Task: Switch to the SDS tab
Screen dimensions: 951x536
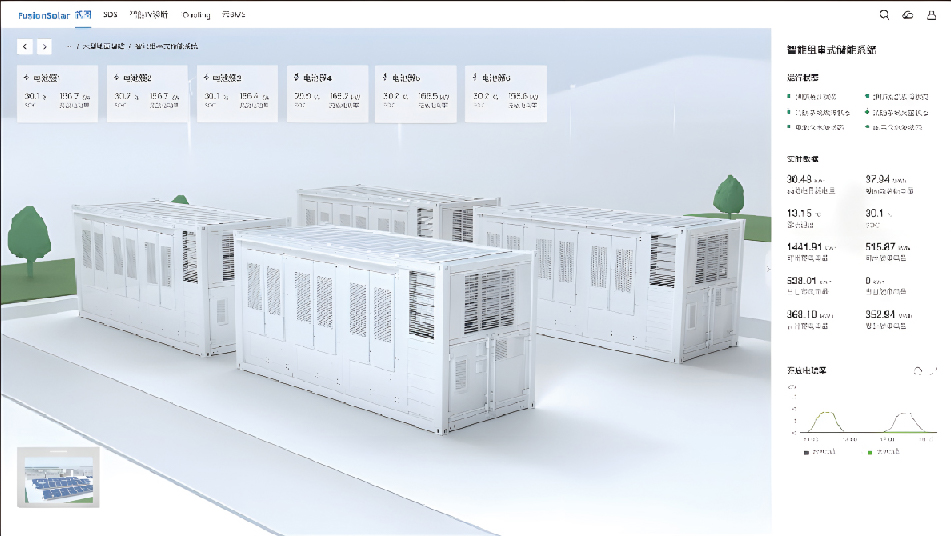Action: click(110, 15)
